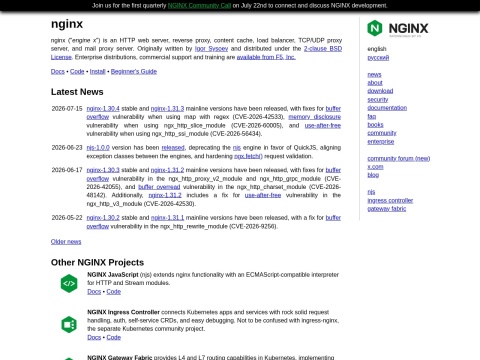Open Igor Sysoev link

pos(211,49)
